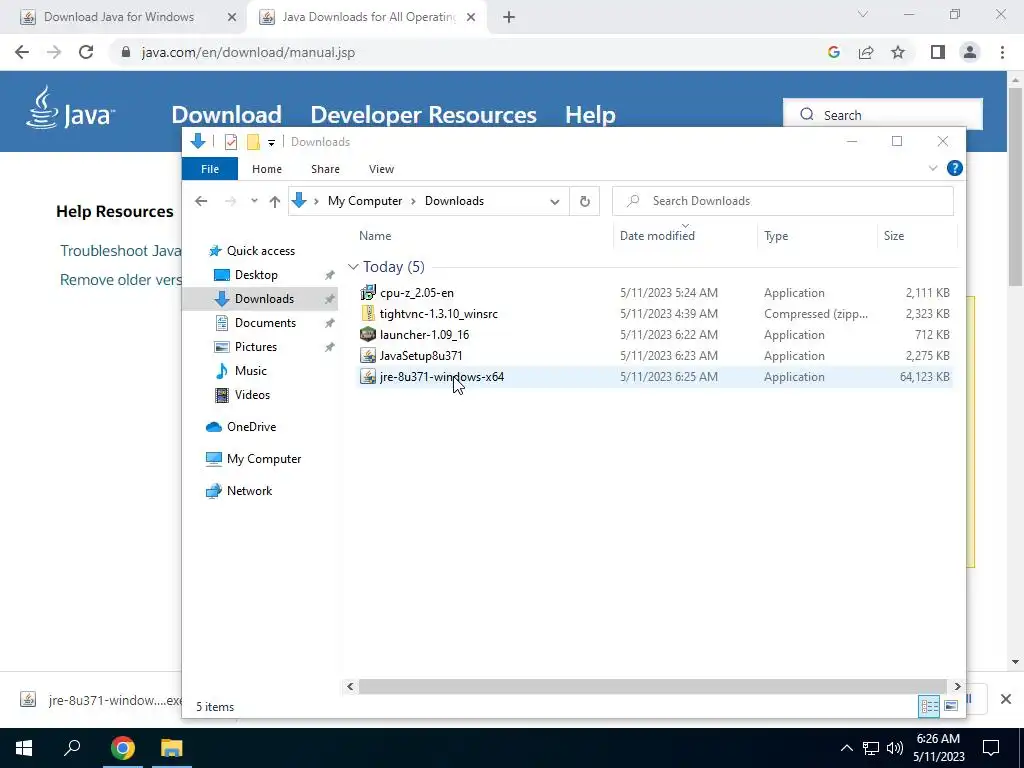Open Network in the navigation pane
Viewport: 1024px width, 768px height.
(x=249, y=490)
